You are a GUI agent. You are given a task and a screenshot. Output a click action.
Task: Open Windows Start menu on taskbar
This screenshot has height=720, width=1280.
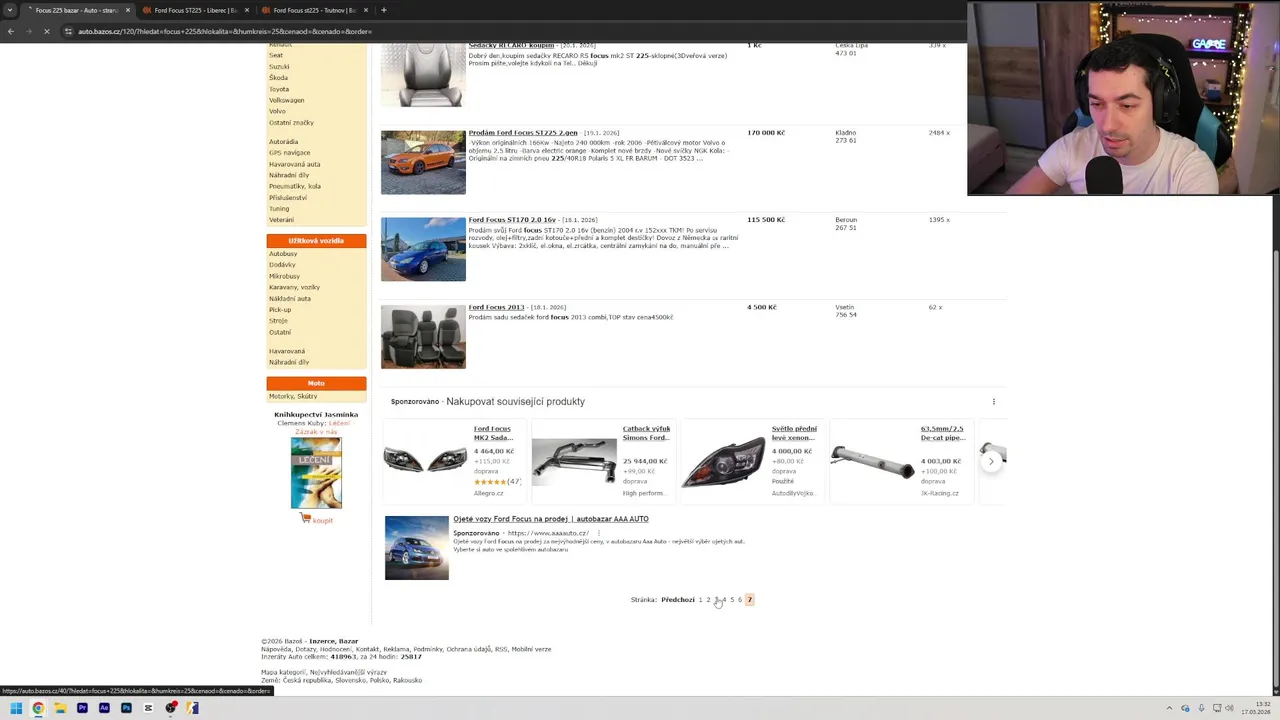tap(16, 708)
